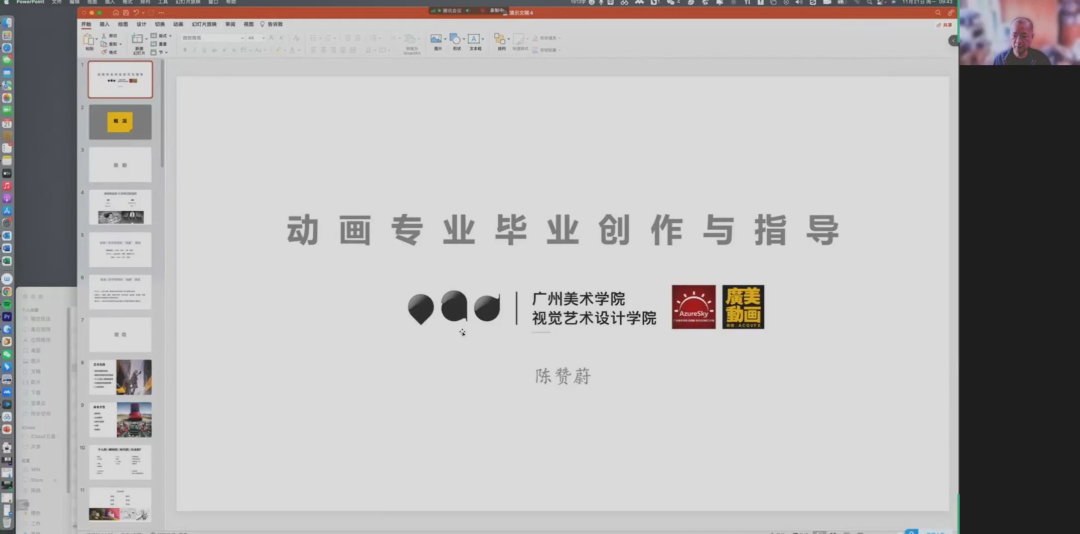Click the Shapes (形状) icon
The width and height of the screenshot is (1080, 534).
455,39
